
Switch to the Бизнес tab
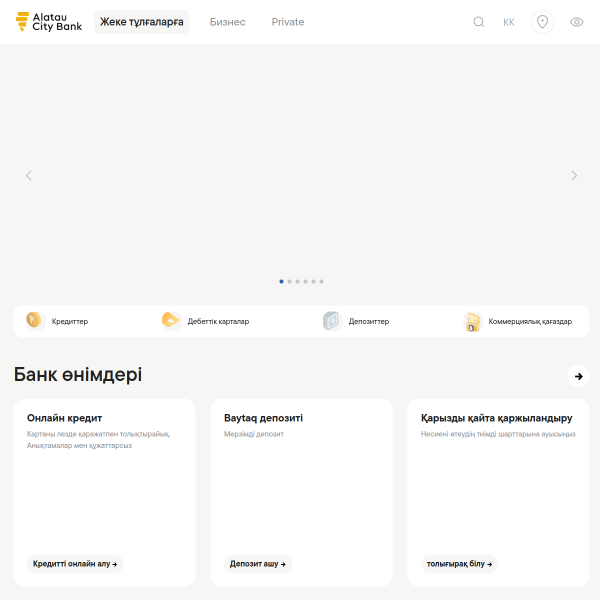tap(228, 22)
